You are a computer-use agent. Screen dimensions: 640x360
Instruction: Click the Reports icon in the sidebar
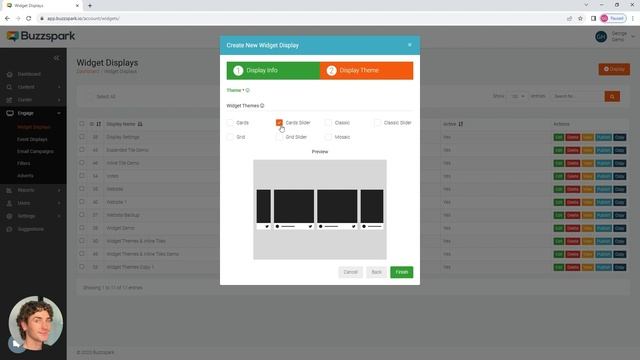click(9, 190)
